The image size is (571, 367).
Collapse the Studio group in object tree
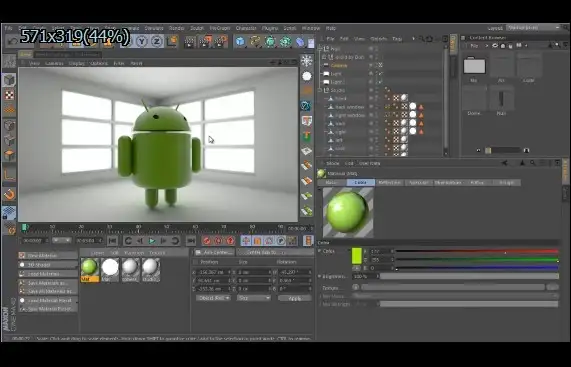(320, 90)
